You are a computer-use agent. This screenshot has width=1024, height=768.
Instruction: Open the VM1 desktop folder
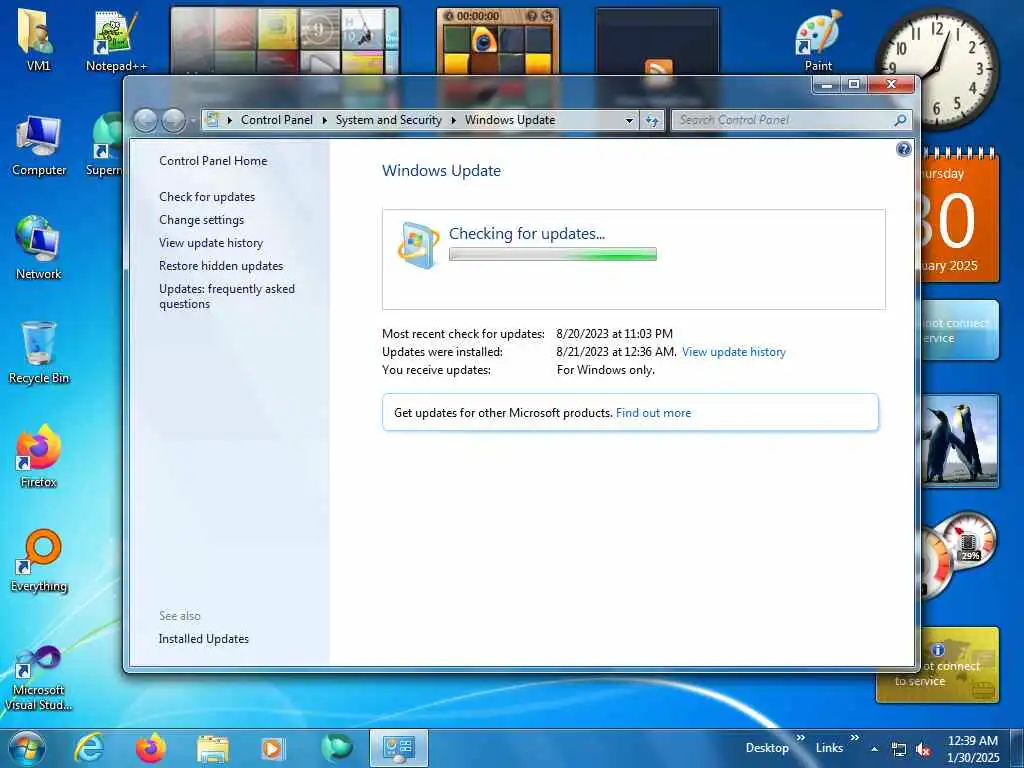point(37,39)
